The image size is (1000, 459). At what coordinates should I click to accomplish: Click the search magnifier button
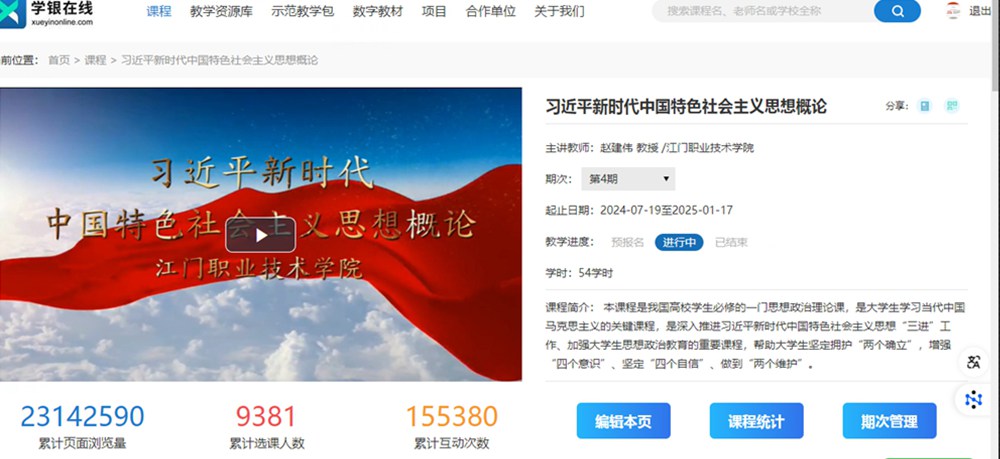point(897,11)
